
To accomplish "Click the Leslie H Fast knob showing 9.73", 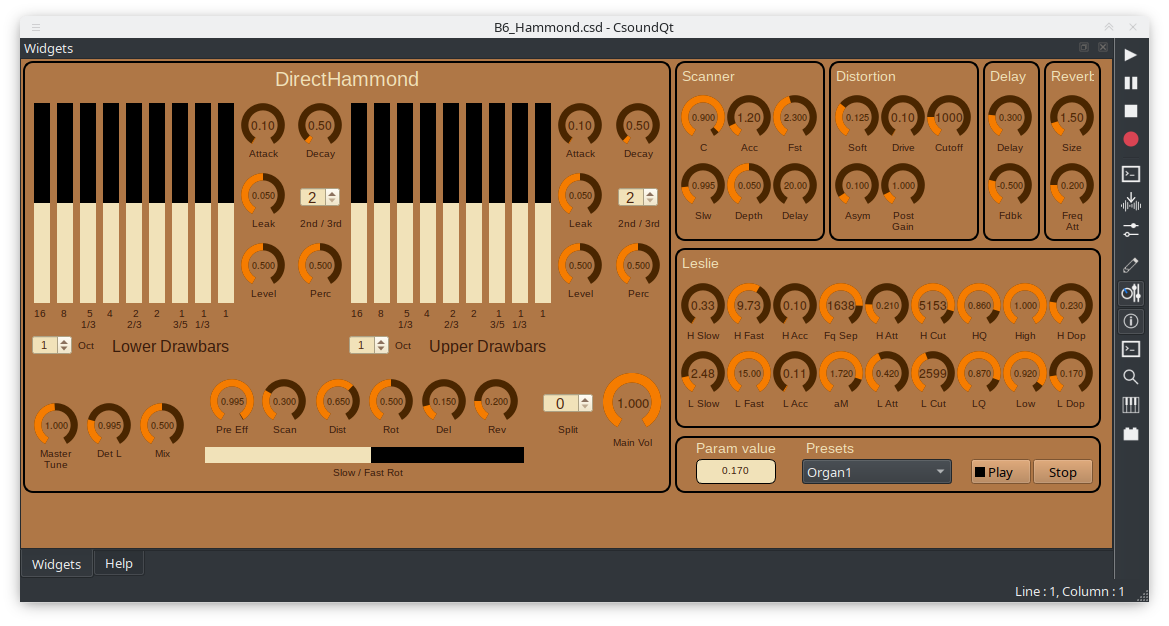I will pos(749,305).
